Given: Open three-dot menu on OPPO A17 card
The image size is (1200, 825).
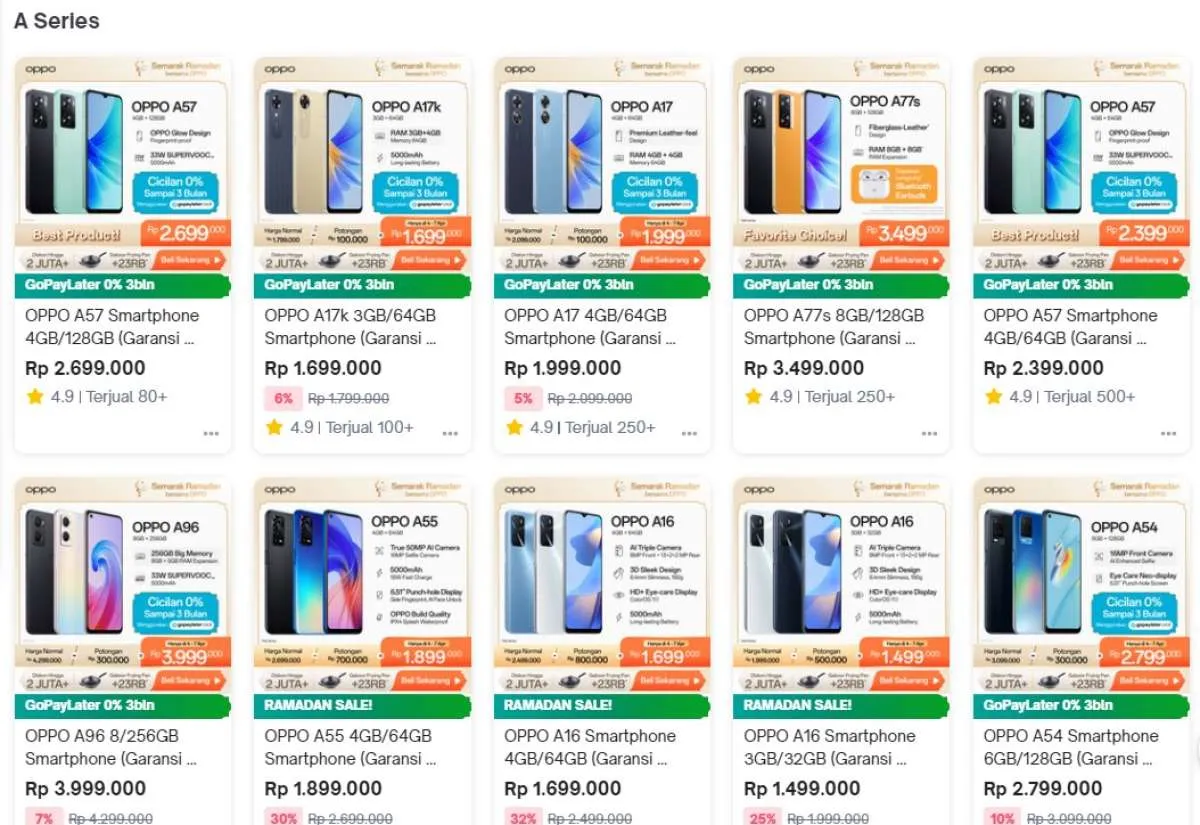Looking at the screenshot, I should pyautogui.click(x=690, y=434).
